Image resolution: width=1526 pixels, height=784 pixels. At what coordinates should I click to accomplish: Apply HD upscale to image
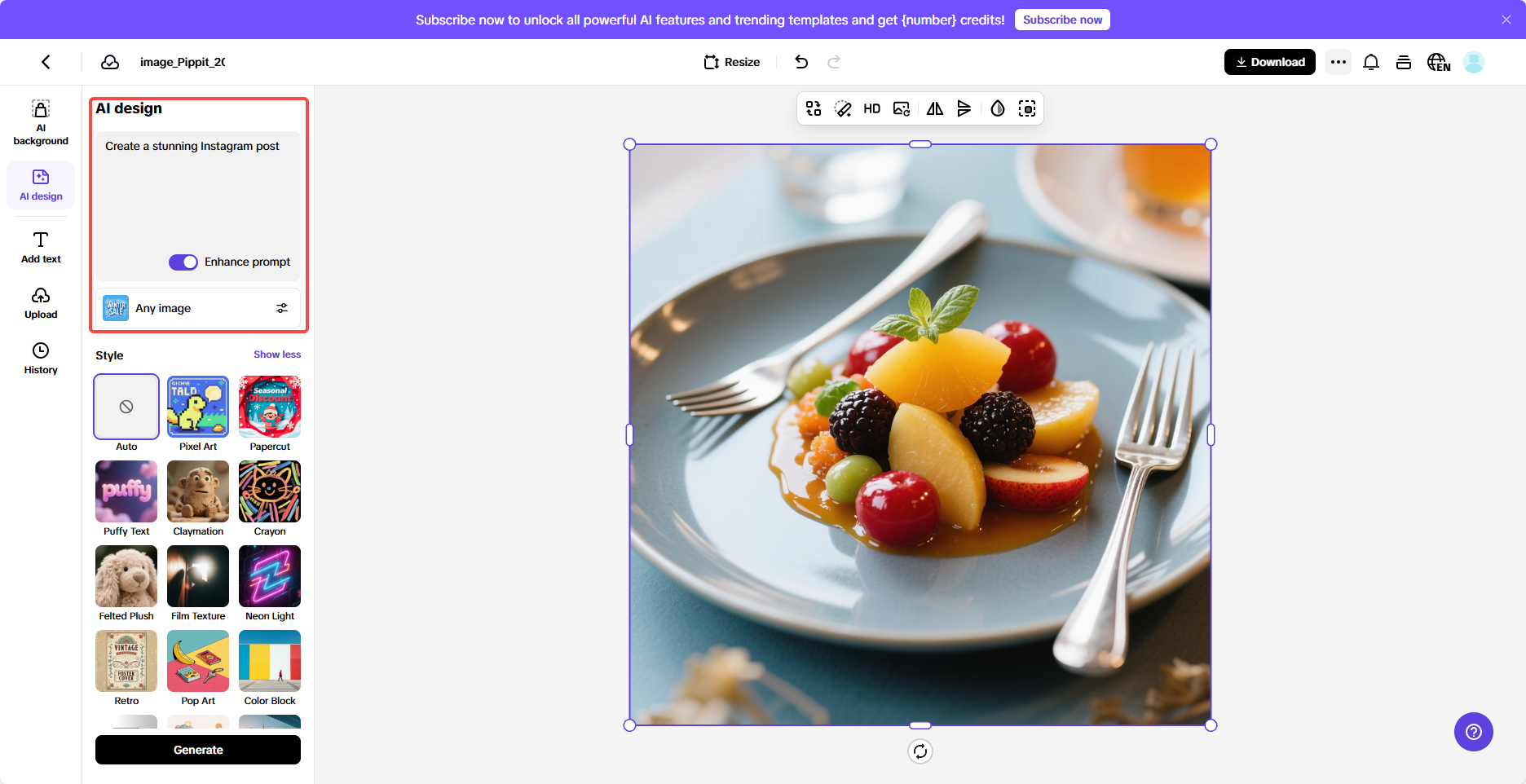point(872,108)
